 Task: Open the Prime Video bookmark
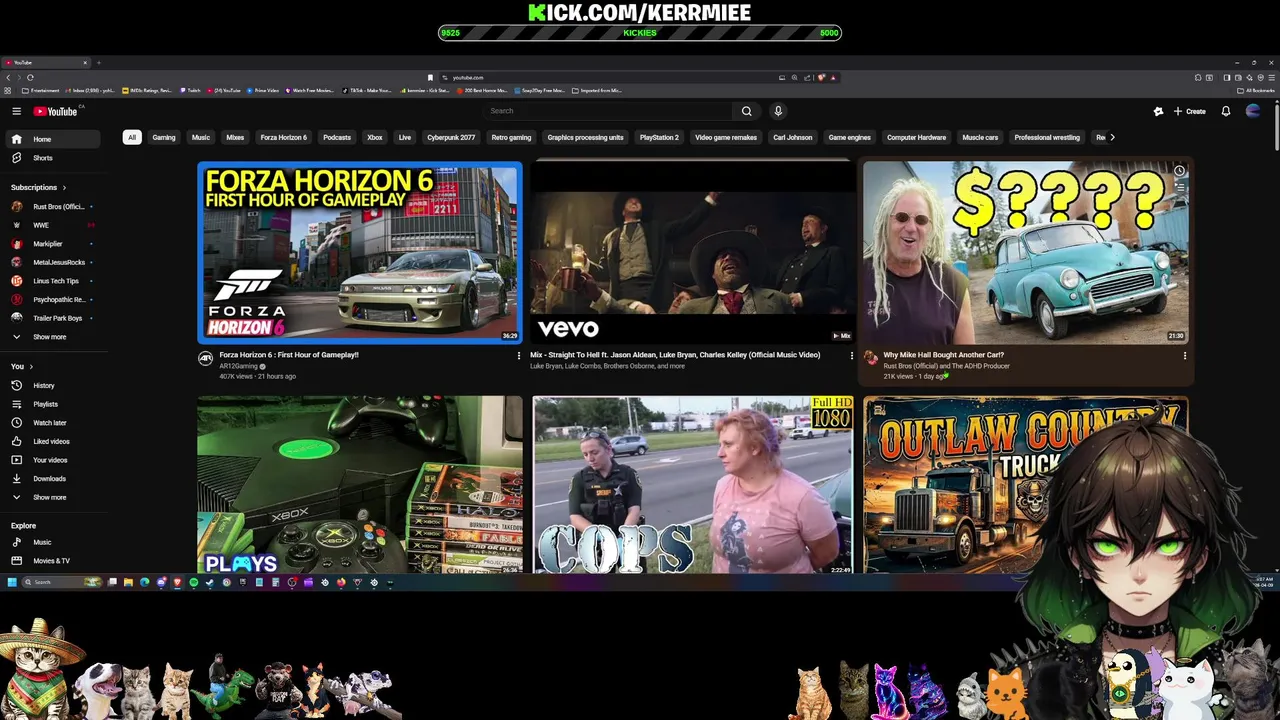[263, 90]
